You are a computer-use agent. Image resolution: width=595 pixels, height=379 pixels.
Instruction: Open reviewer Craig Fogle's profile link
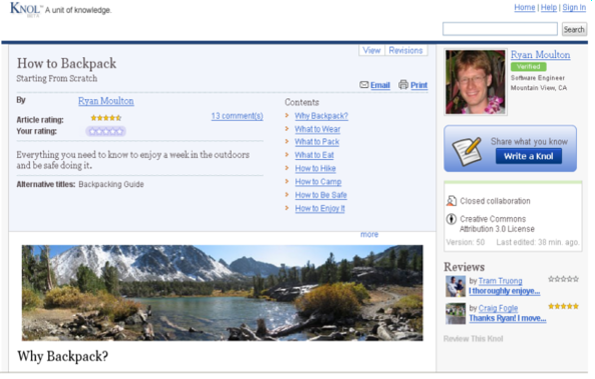click(498, 308)
